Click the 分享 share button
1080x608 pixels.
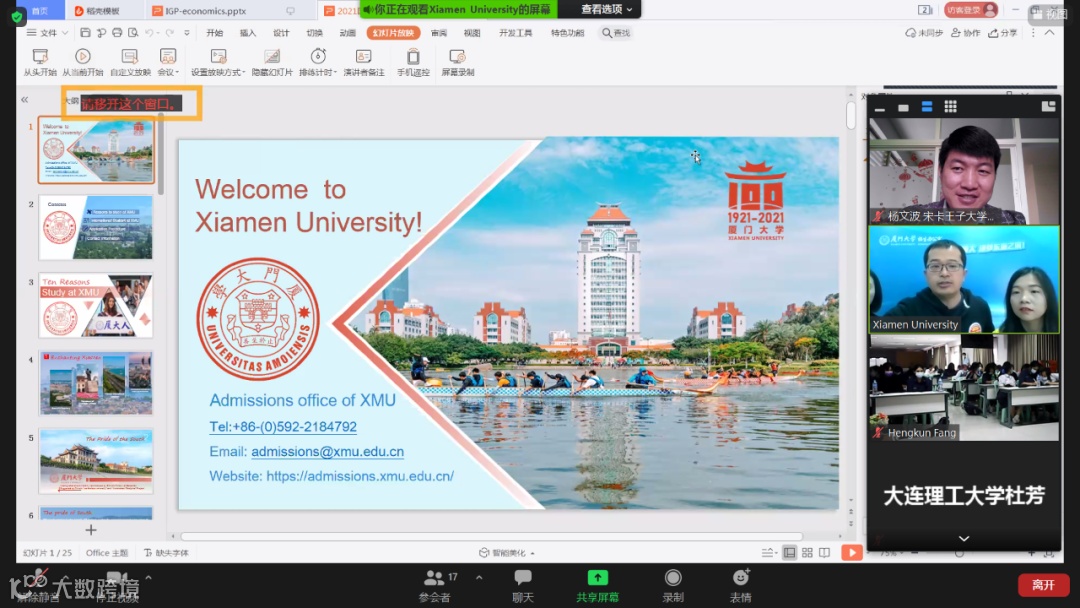(1003, 32)
